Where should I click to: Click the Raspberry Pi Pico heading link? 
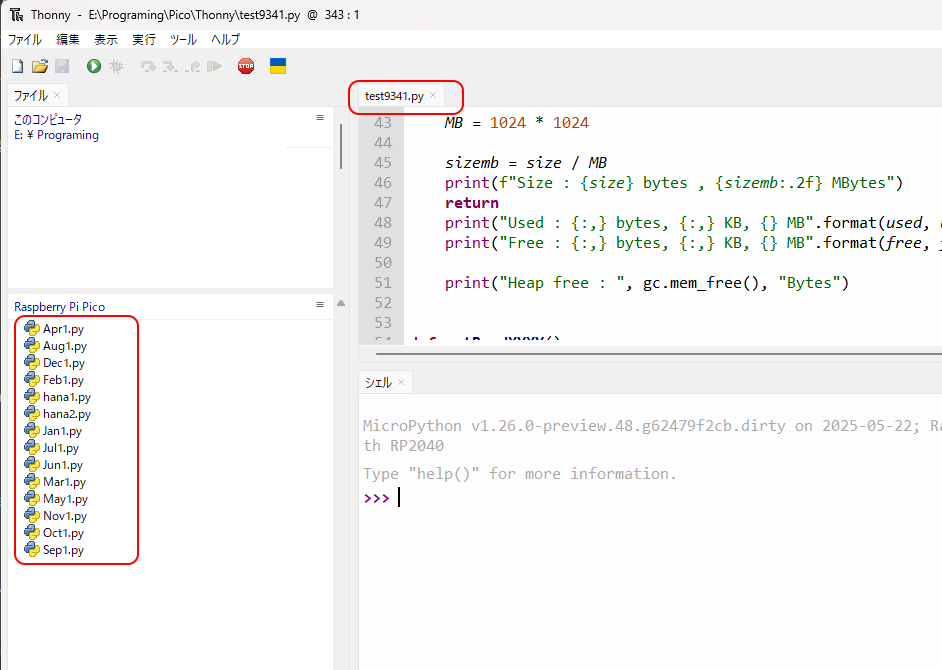click(x=59, y=307)
